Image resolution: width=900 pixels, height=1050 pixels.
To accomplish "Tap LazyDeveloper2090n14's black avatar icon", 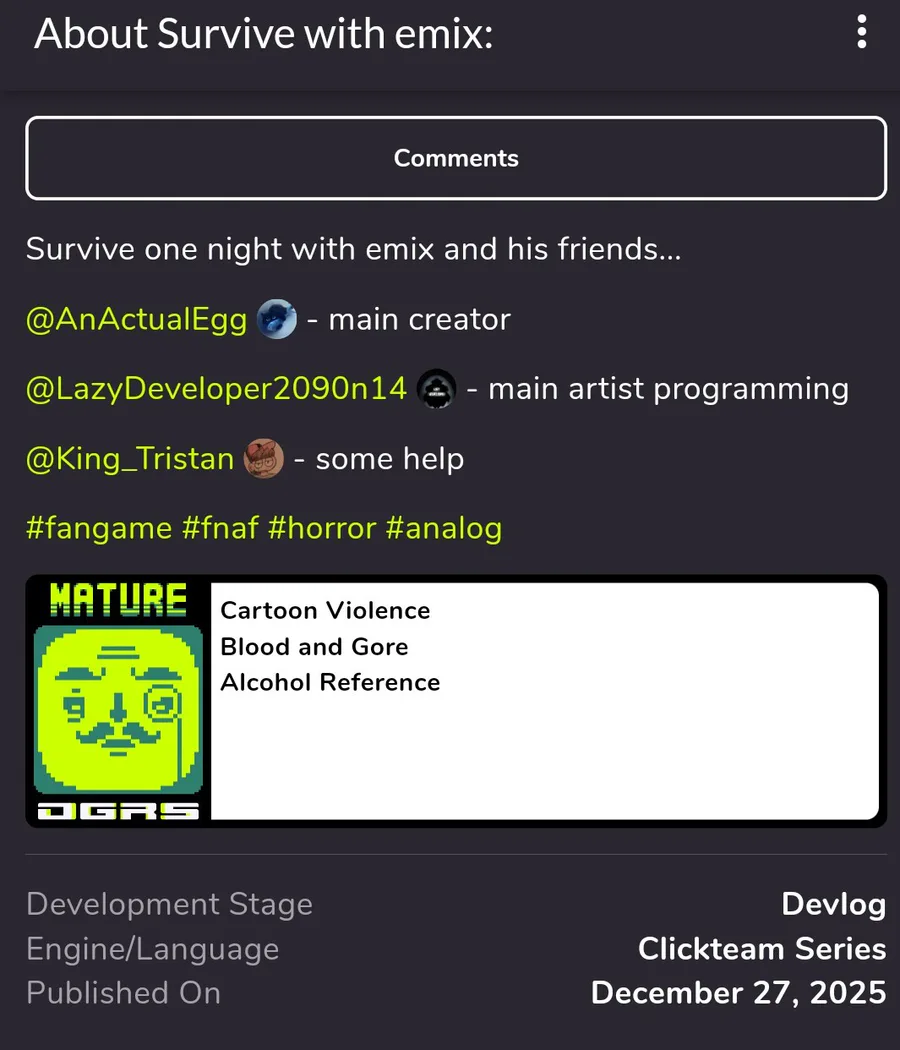I will tap(437, 388).
